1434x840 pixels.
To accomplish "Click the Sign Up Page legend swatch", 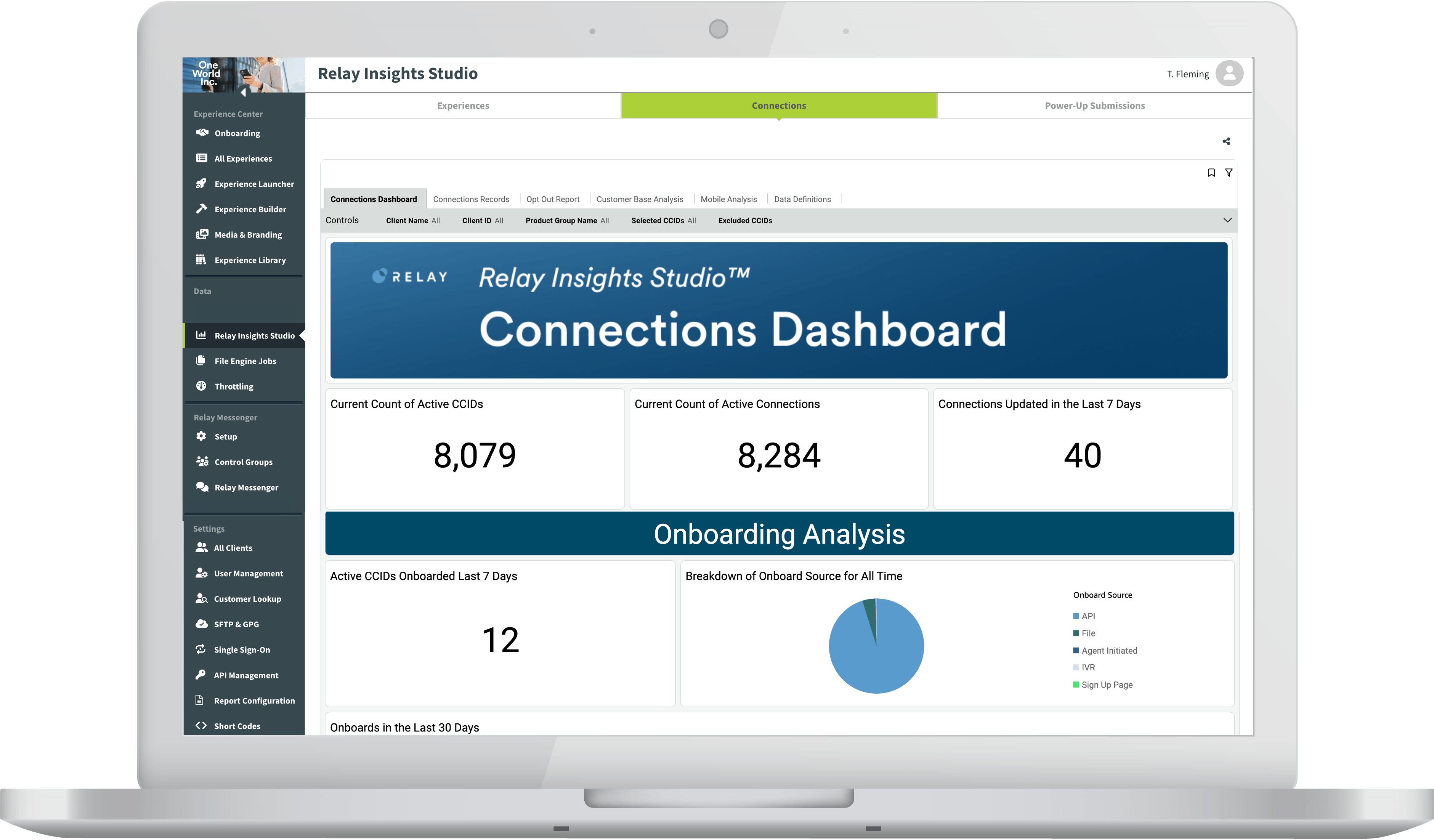I will point(1076,685).
